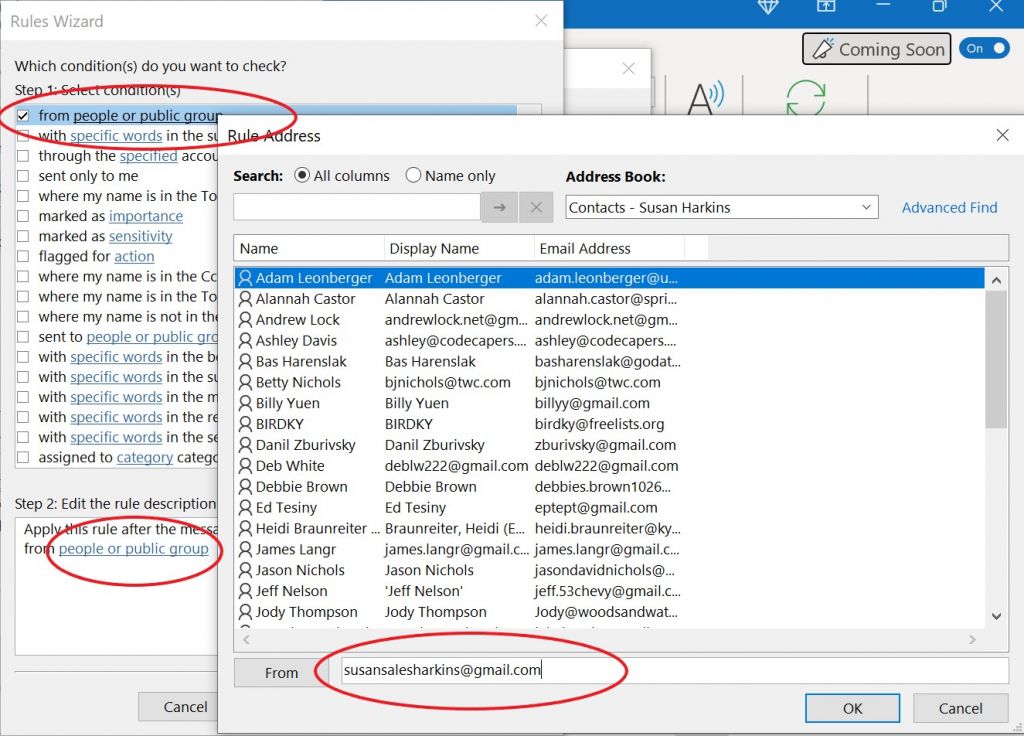The image size is (1024, 736).
Task: Click the Advanced Find link
Action: pos(948,207)
